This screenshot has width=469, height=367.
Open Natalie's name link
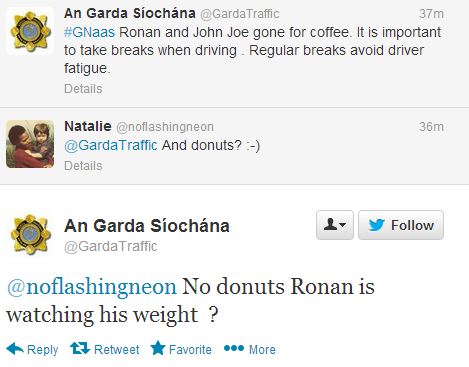pos(88,126)
